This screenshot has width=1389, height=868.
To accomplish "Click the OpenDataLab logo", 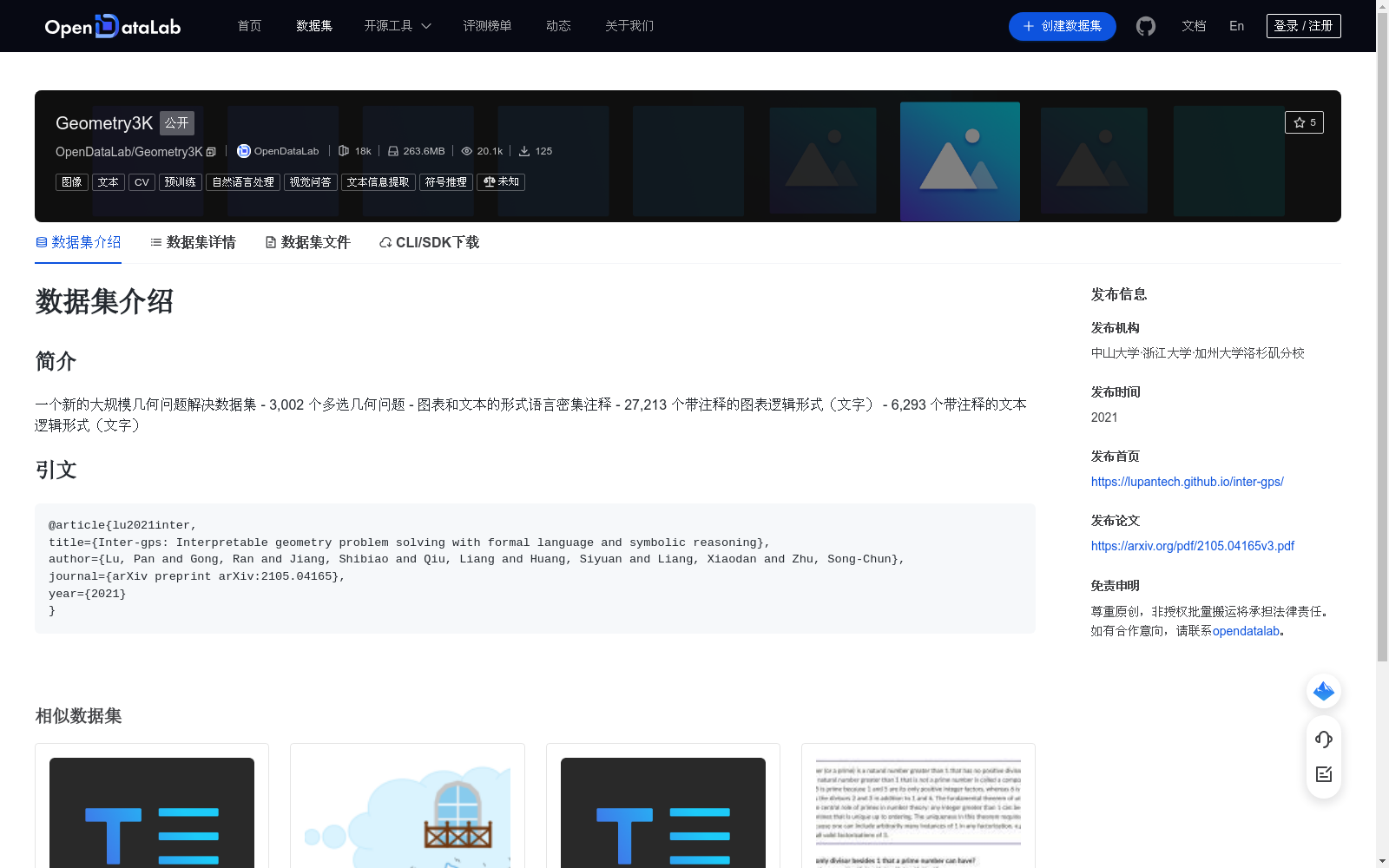I will tap(113, 27).
